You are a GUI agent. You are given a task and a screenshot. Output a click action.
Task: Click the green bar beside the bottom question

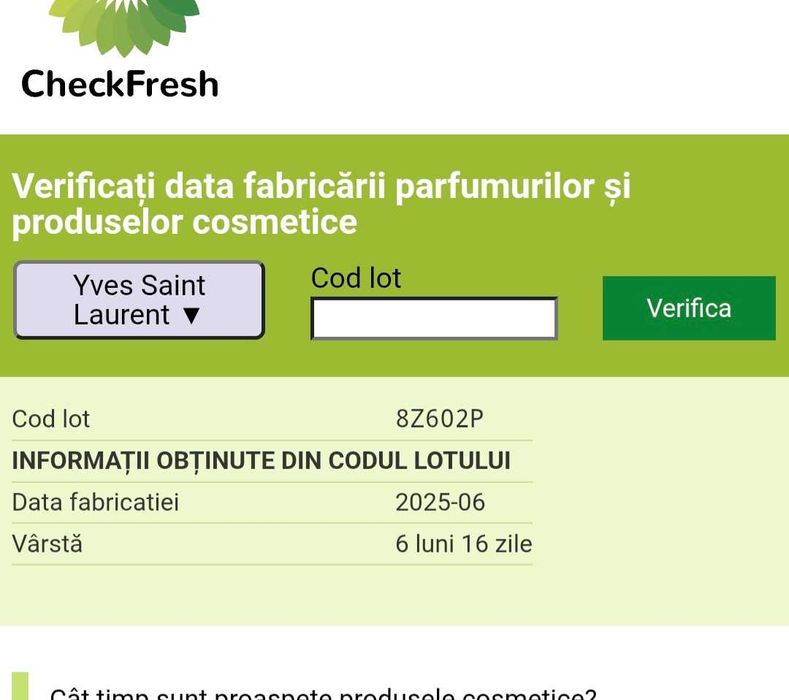point(20,688)
